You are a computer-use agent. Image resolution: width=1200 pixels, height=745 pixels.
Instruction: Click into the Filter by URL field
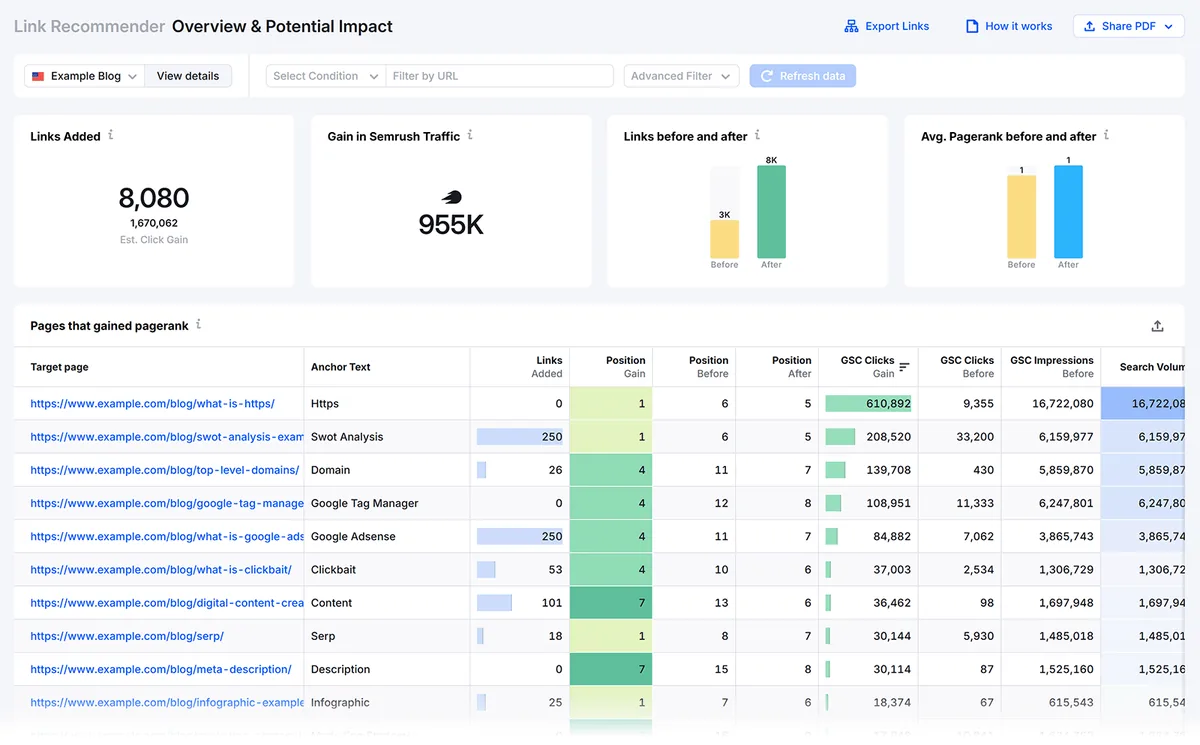pos(499,76)
